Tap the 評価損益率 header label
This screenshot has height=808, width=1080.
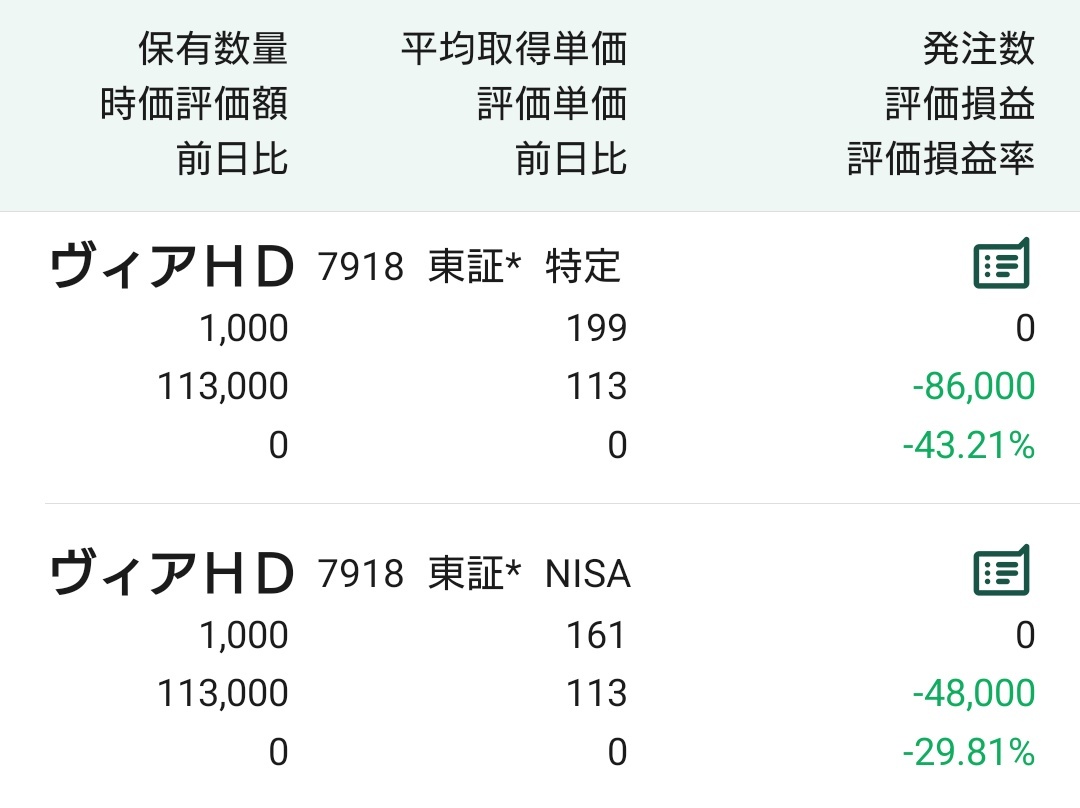click(941, 159)
